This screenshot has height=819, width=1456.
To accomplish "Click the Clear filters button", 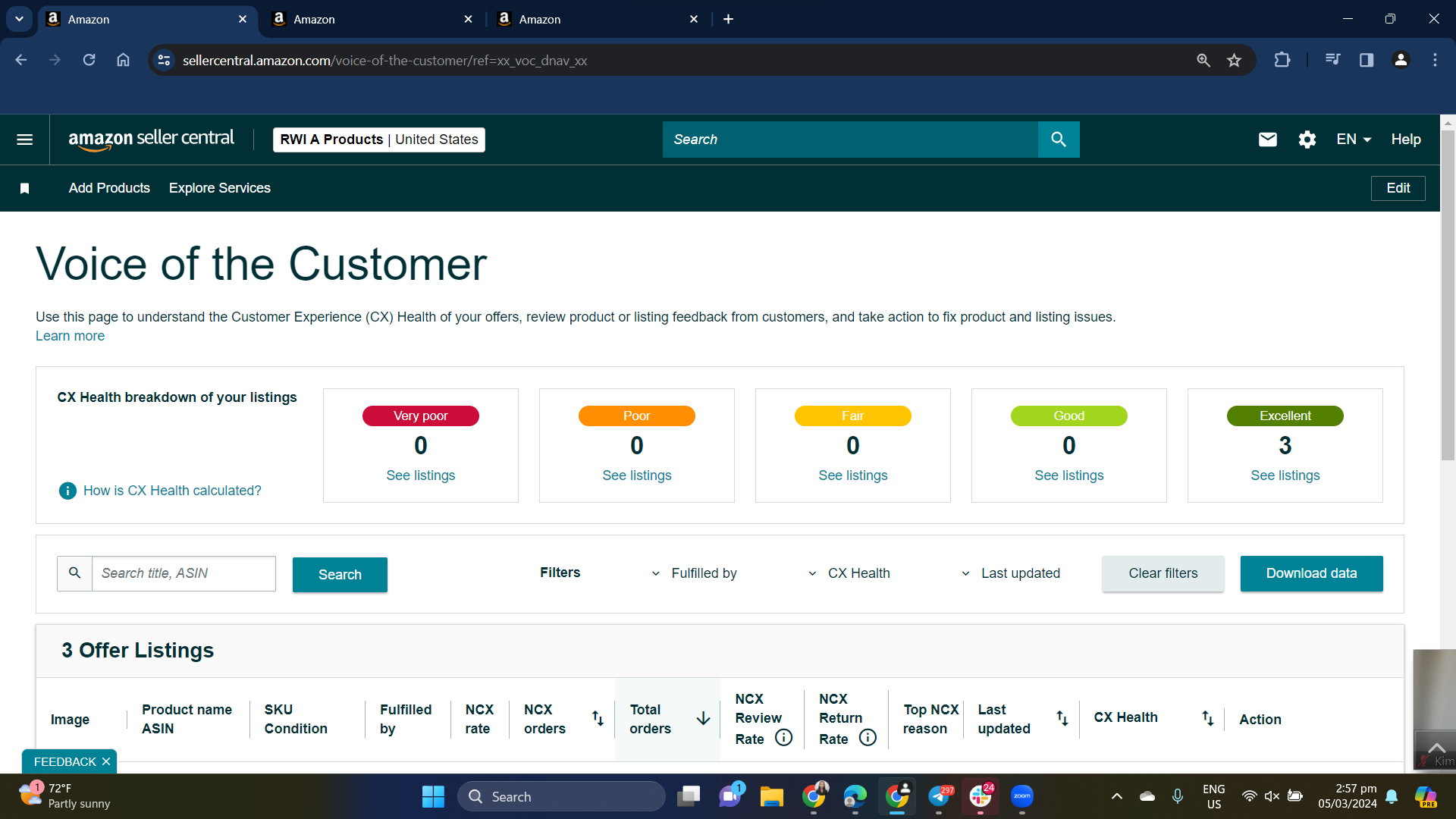I will tap(1163, 573).
